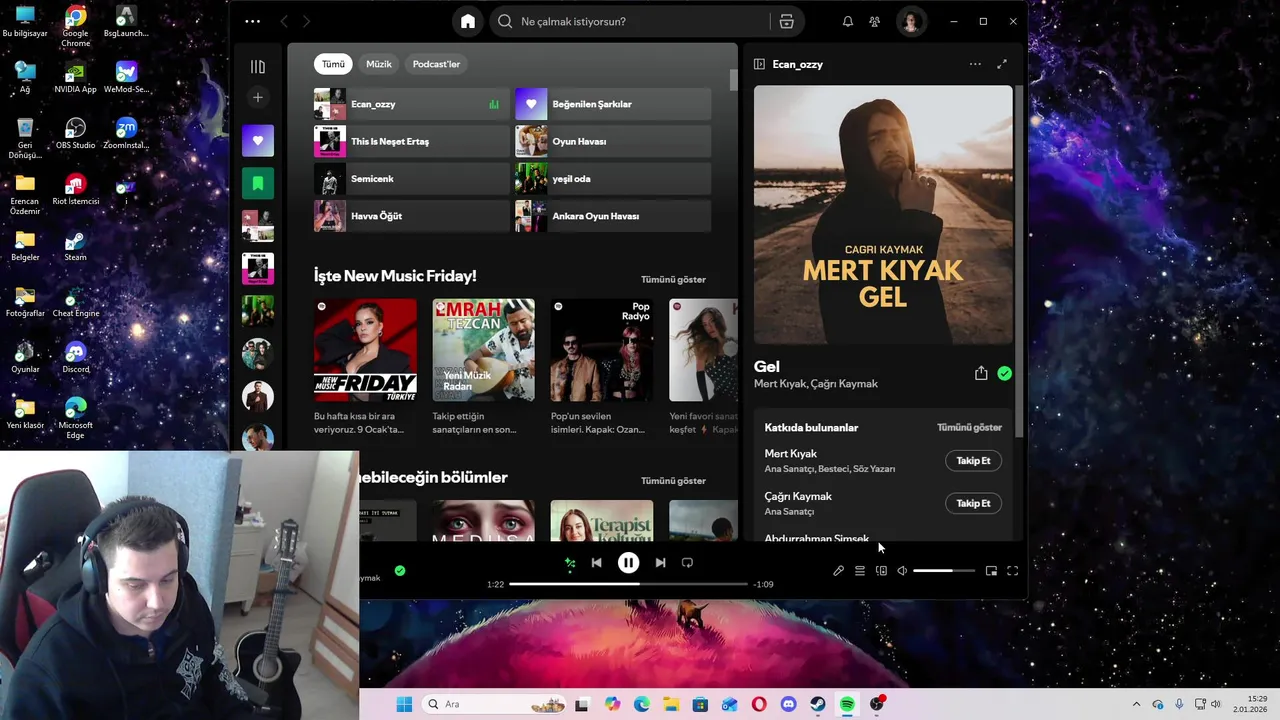The image size is (1280, 720).
Task: Open Steam from the taskbar
Action: (818, 704)
